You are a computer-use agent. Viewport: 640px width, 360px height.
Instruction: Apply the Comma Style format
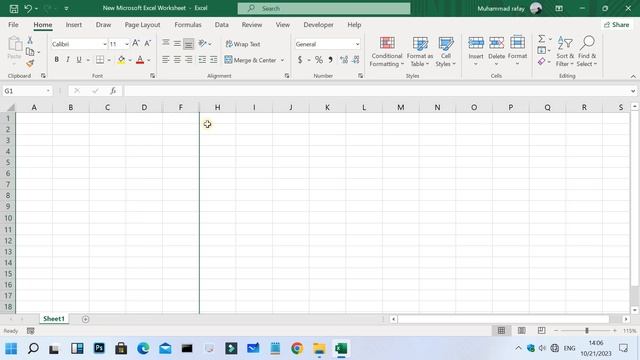[330, 60]
